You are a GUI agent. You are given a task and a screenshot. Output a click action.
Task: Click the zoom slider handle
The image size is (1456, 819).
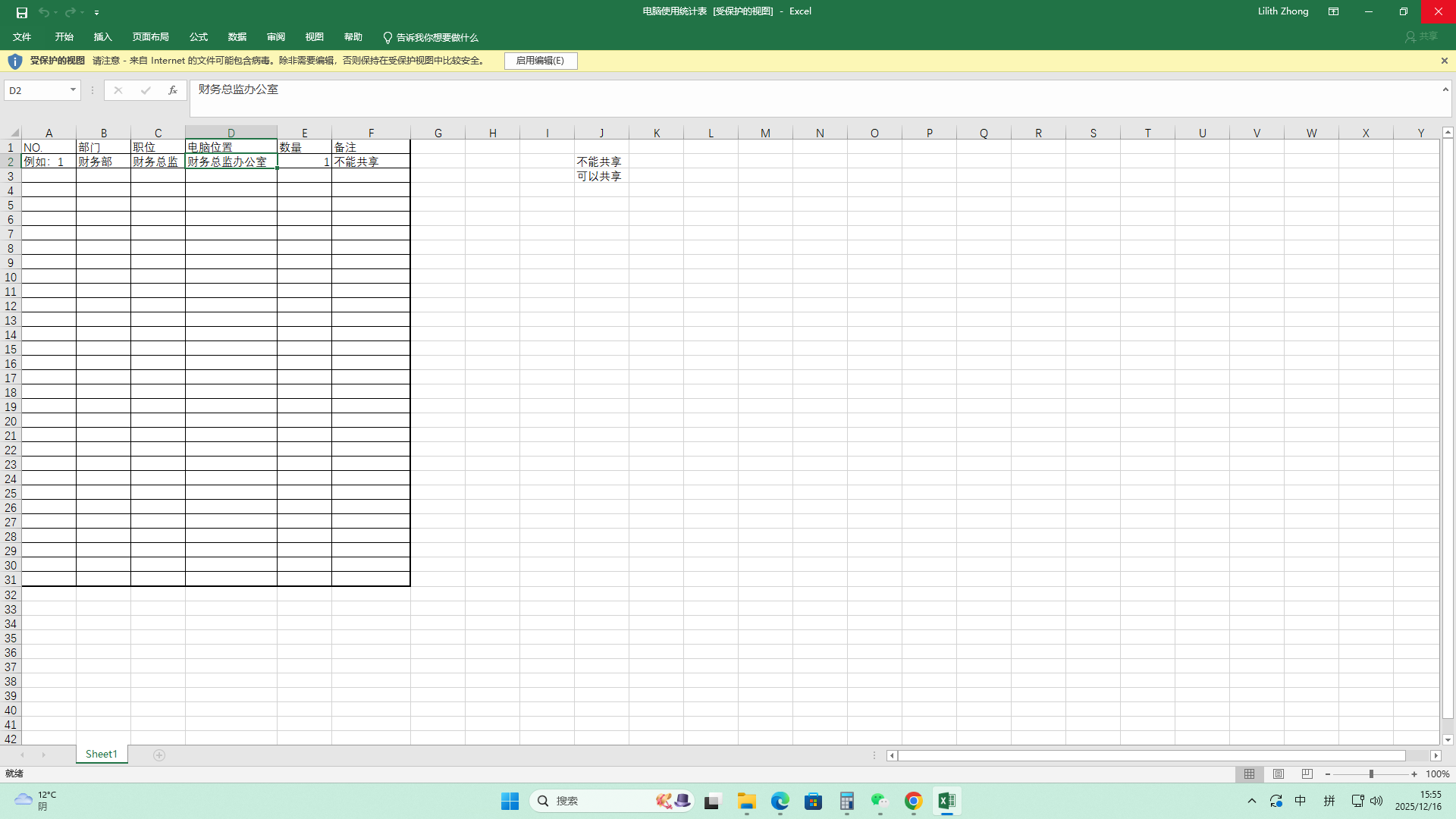[x=1371, y=774]
